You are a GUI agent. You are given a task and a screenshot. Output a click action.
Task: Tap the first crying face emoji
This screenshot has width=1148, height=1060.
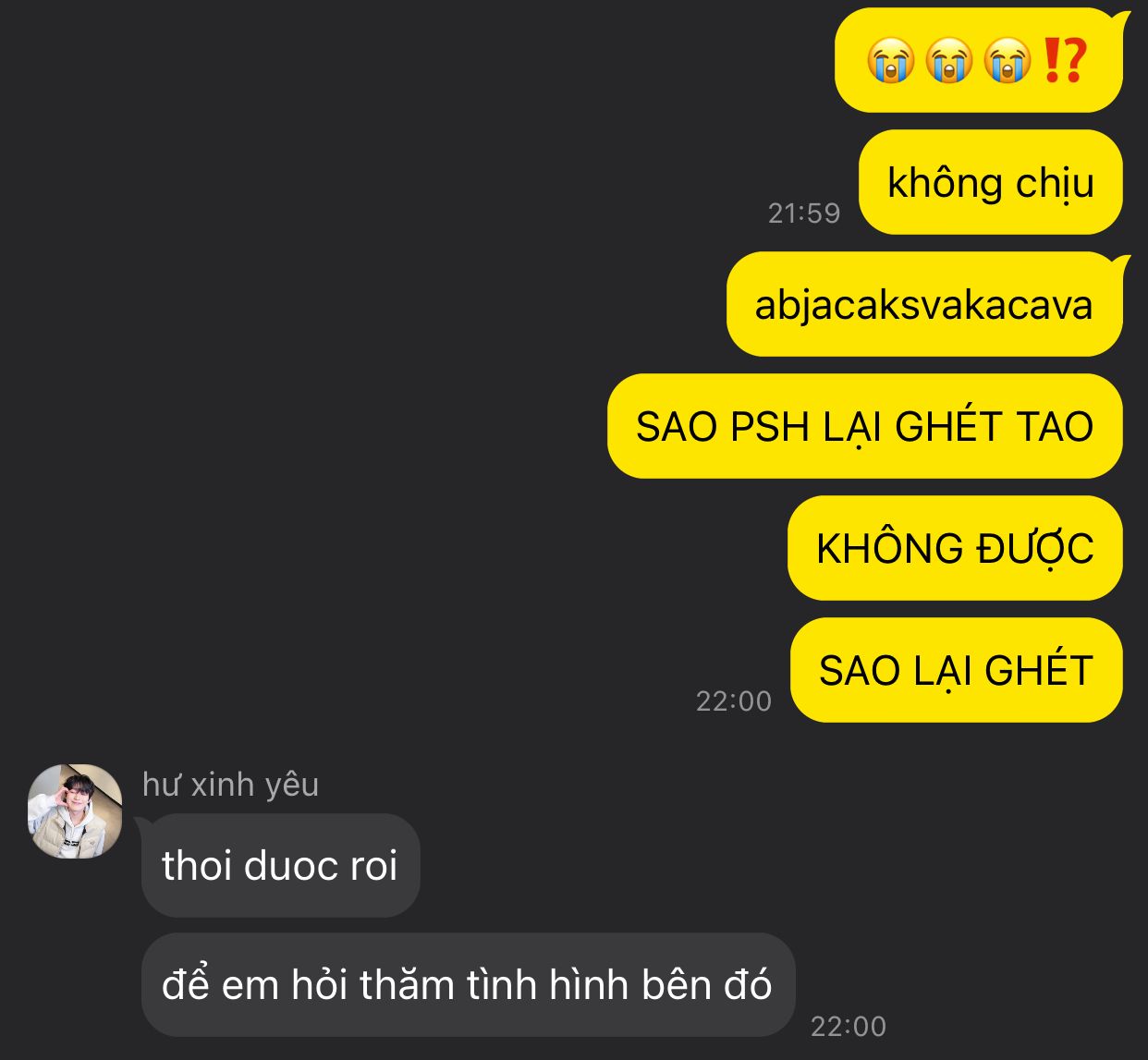[891, 61]
